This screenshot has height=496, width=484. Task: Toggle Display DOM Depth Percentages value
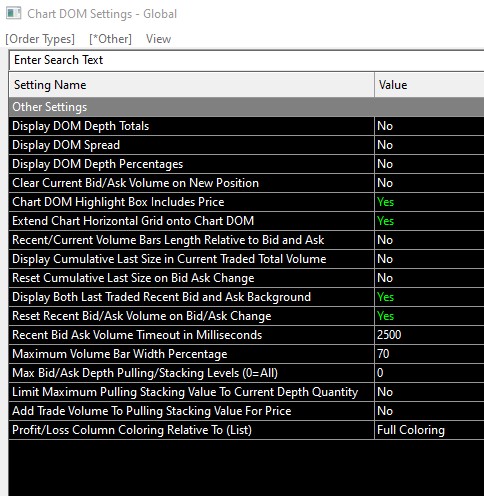pyautogui.click(x=429, y=164)
